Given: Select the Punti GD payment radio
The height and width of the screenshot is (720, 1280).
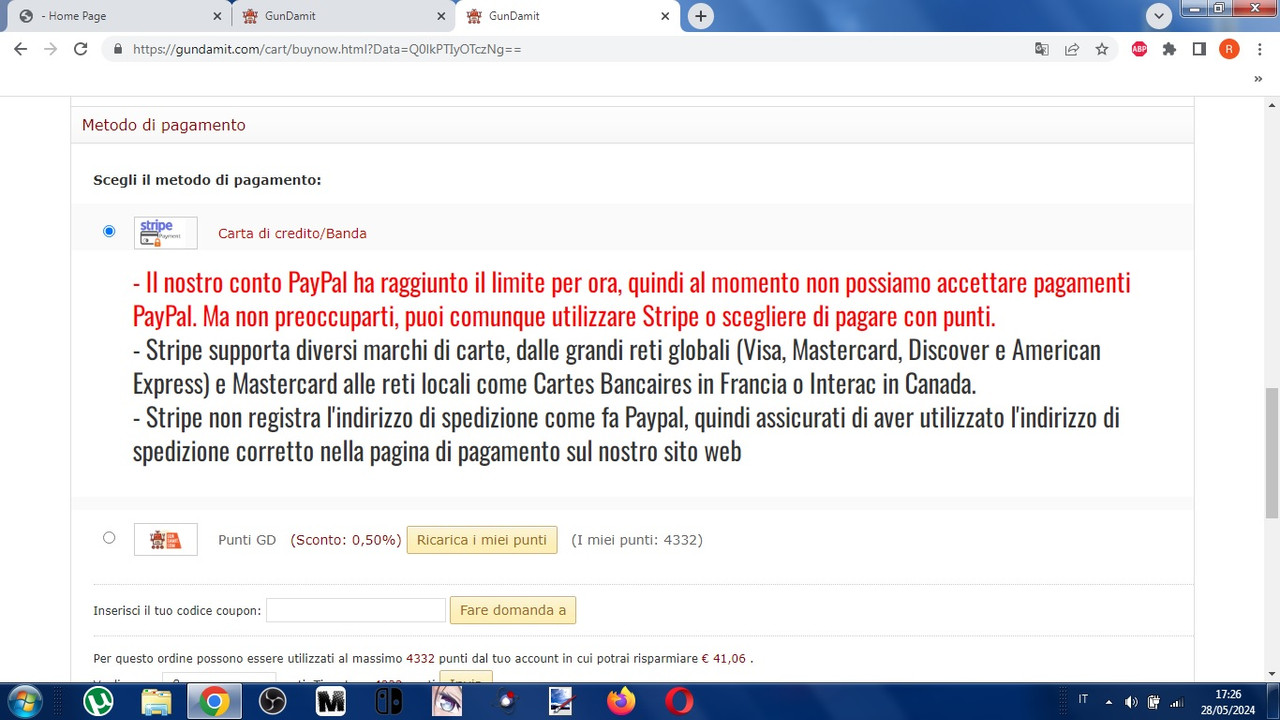Looking at the screenshot, I should point(109,538).
